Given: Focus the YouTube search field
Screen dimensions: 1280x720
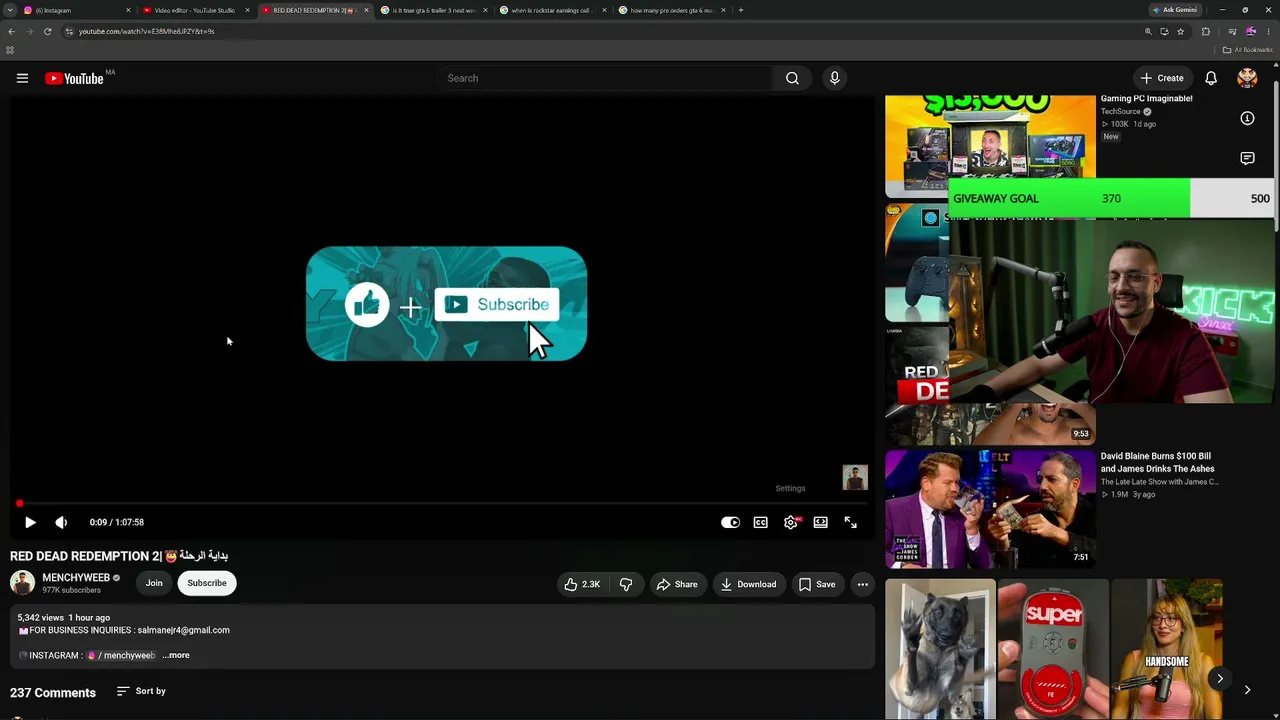Looking at the screenshot, I should [x=605, y=78].
